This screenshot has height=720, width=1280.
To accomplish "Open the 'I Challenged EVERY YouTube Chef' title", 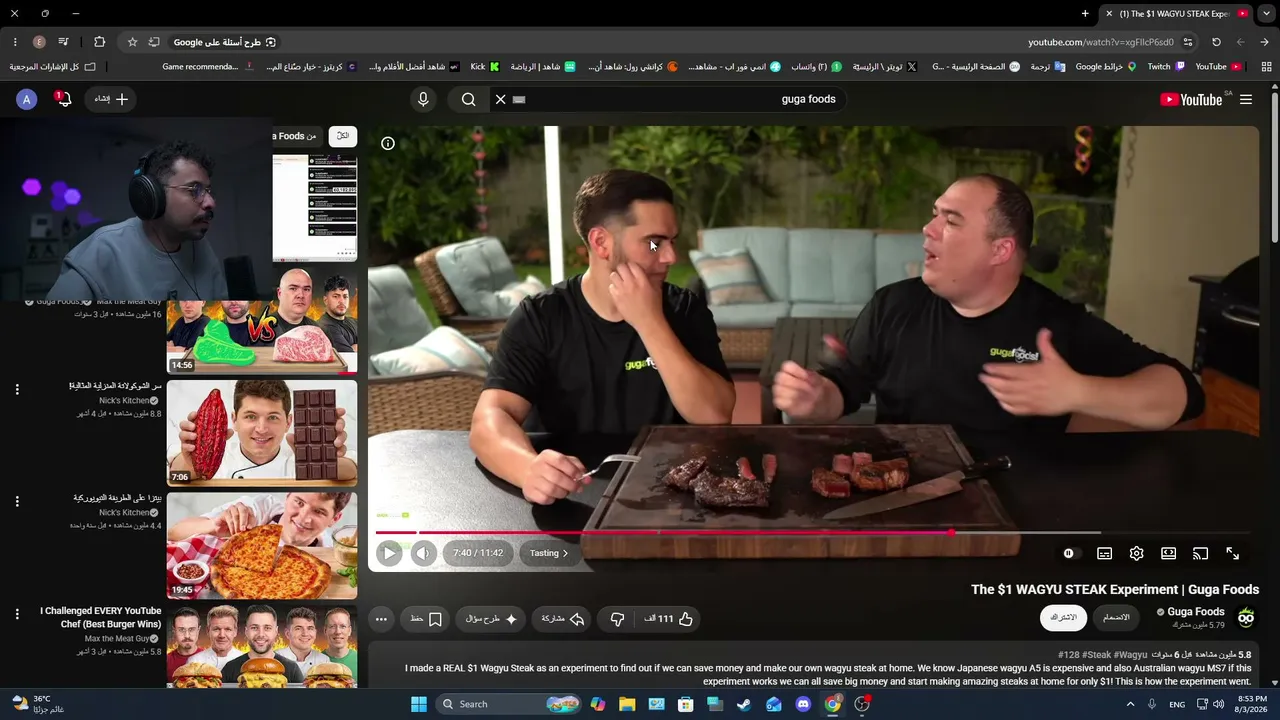I will tap(101, 617).
